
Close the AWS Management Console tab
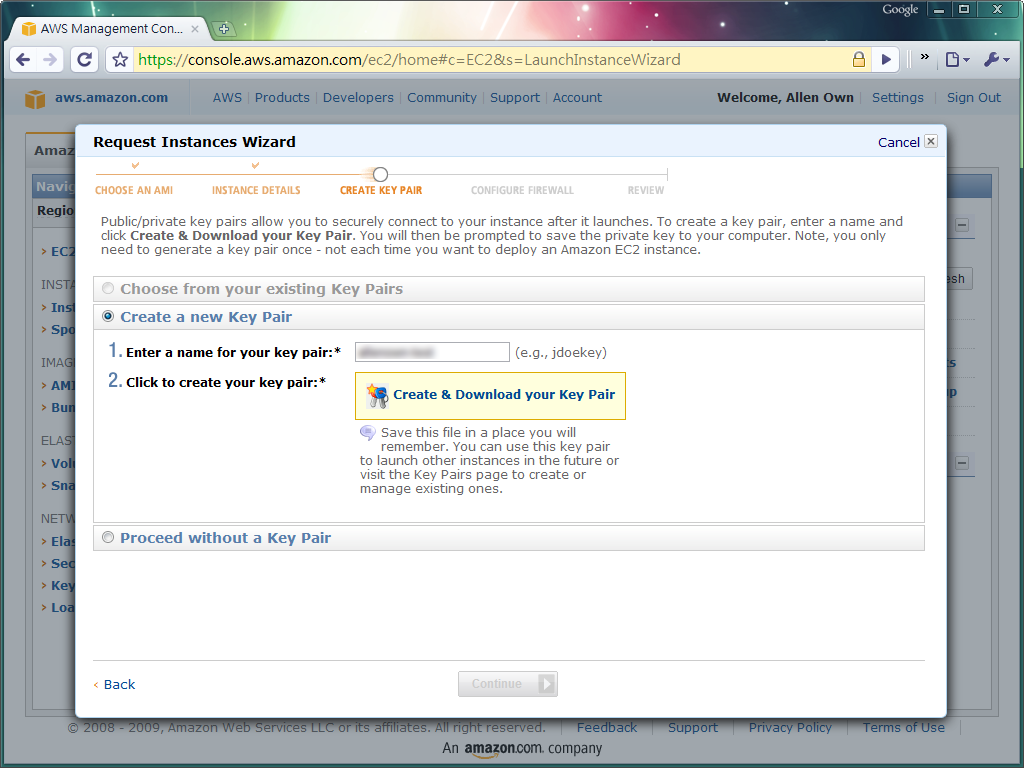[x=195, y=29]
